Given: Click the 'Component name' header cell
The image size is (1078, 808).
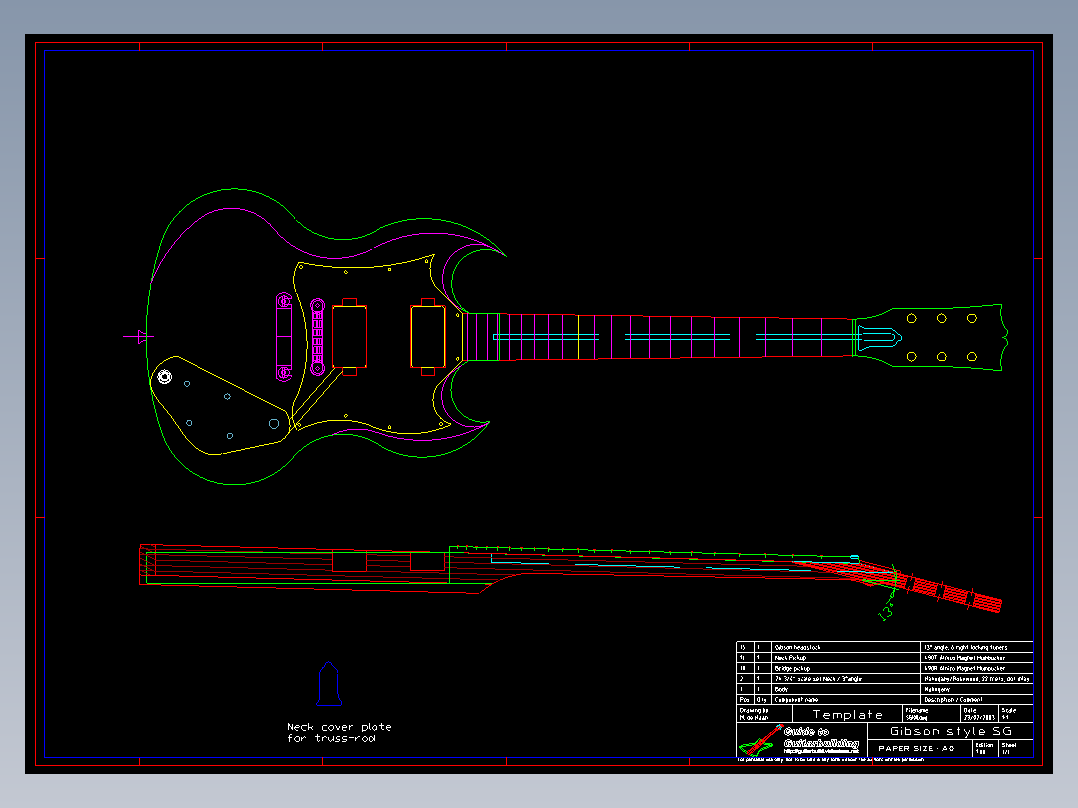Looking at the screenshot, I should [x=846, y=699].
